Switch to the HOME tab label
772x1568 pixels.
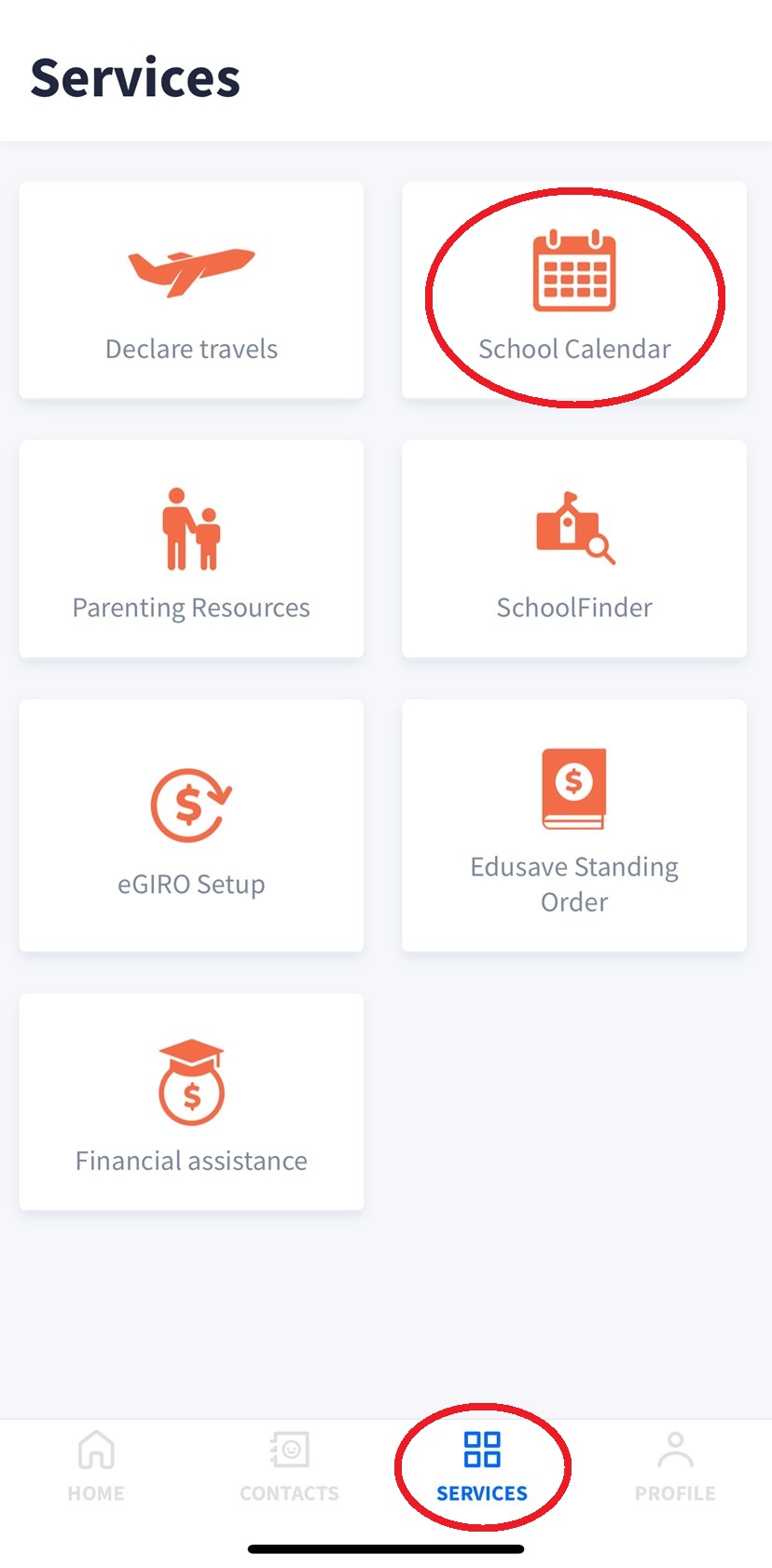[x=96, y=1493]
